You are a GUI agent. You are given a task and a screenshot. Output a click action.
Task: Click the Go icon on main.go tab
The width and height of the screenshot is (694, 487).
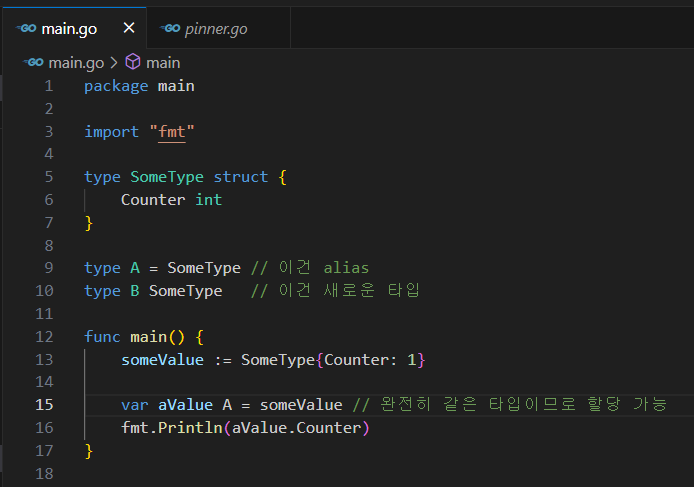coord(26,29)
